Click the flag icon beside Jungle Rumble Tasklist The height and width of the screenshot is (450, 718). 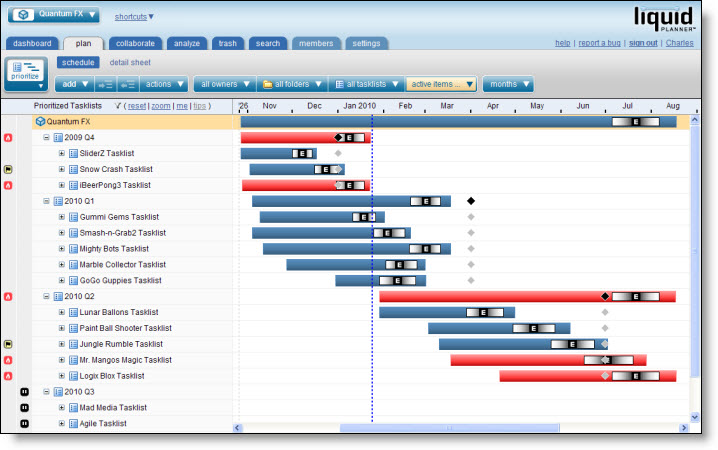[x=8, y=344]
